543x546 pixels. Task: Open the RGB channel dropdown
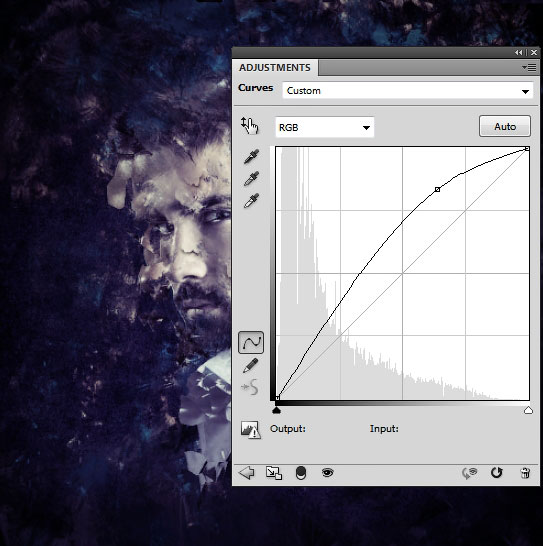325,127
